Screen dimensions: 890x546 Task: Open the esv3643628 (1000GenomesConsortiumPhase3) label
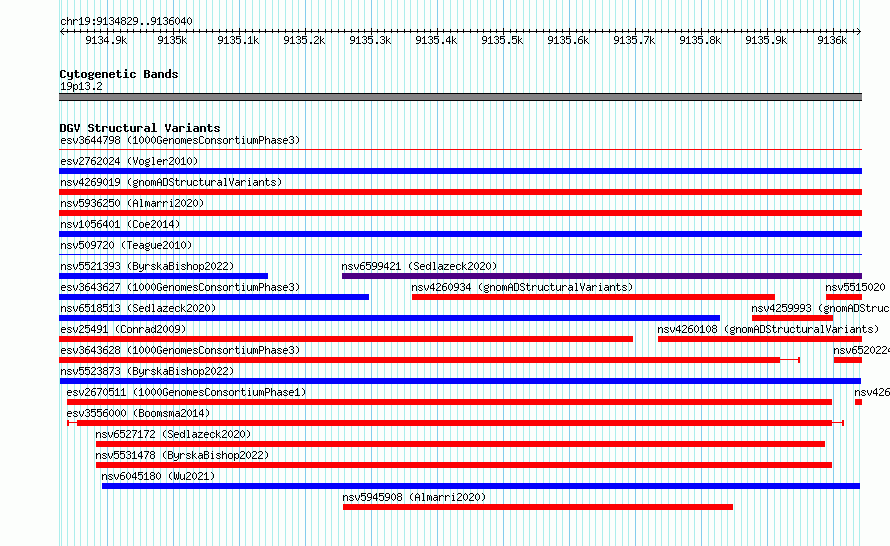point(180,350)
